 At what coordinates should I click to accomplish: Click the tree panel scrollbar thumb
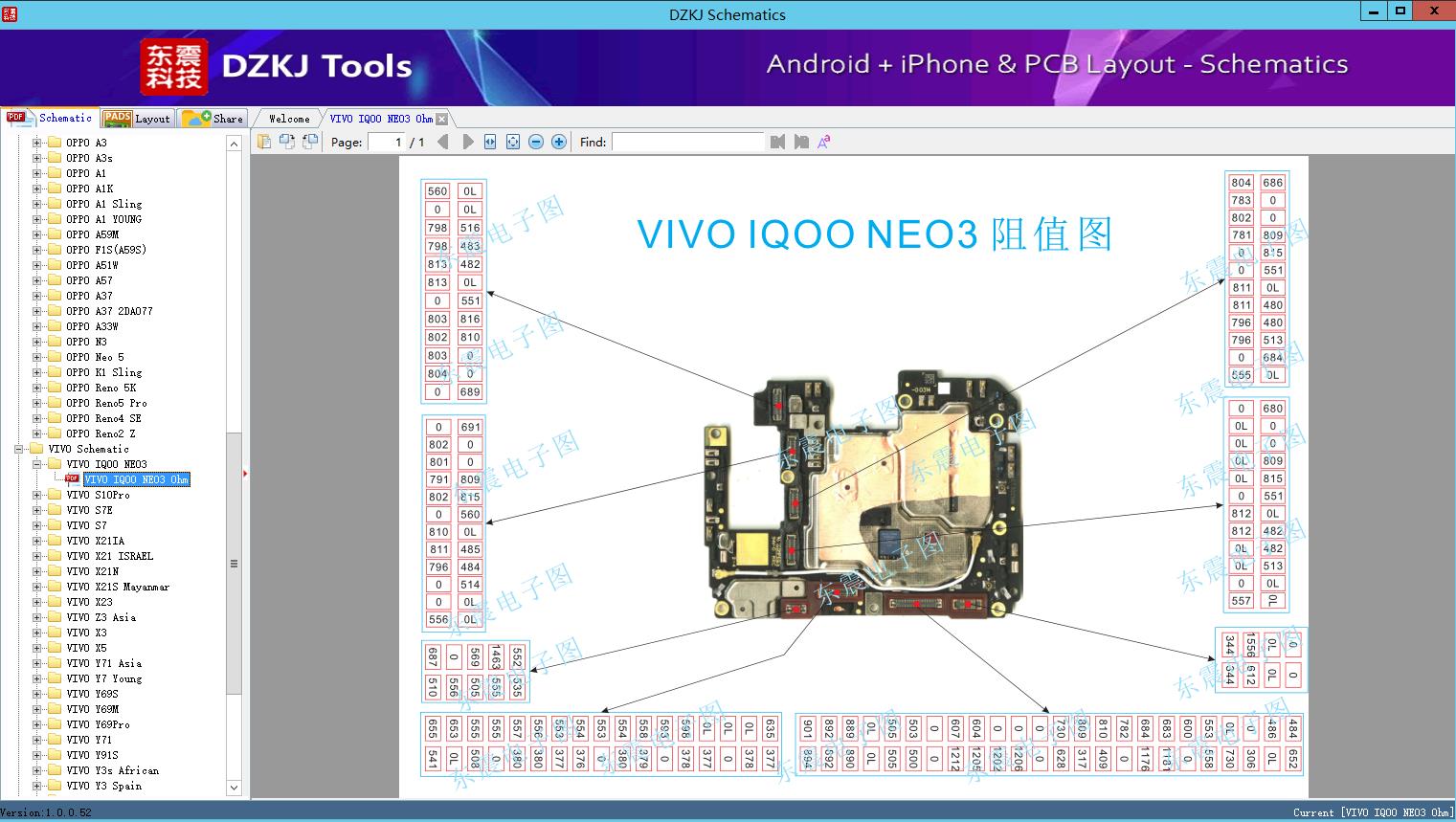[x=234, y=564]
